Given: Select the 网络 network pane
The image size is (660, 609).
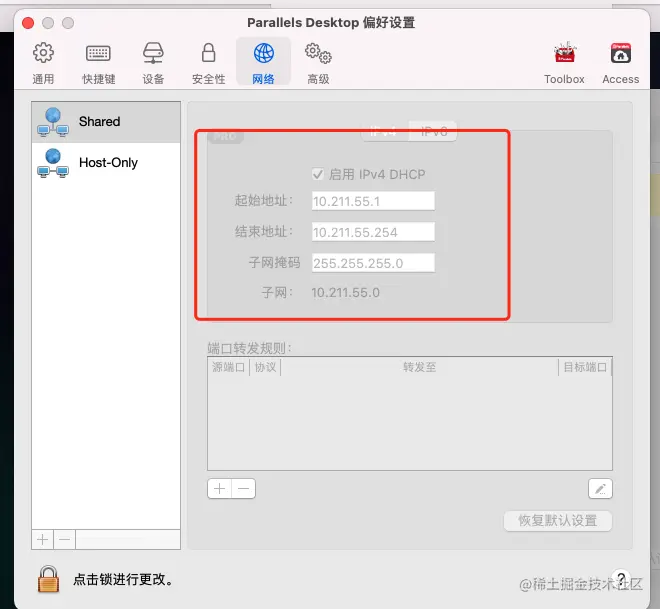Looking at the screenshot, I should (263, 63).
